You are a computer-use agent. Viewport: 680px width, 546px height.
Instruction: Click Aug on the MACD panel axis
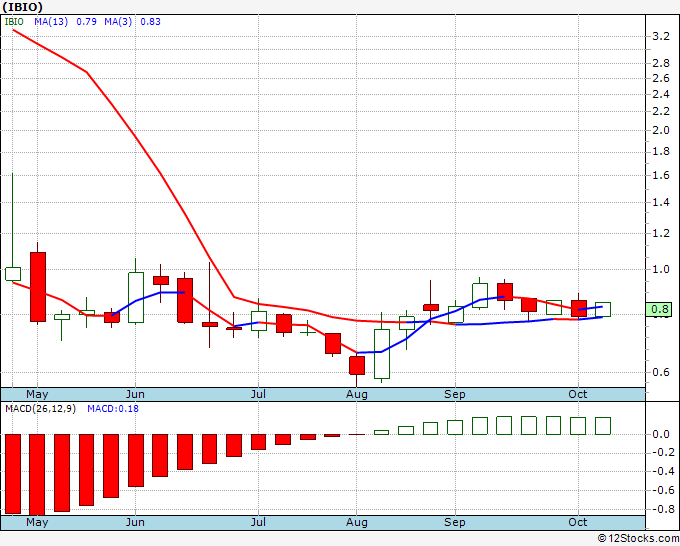[x=356, y=522]
